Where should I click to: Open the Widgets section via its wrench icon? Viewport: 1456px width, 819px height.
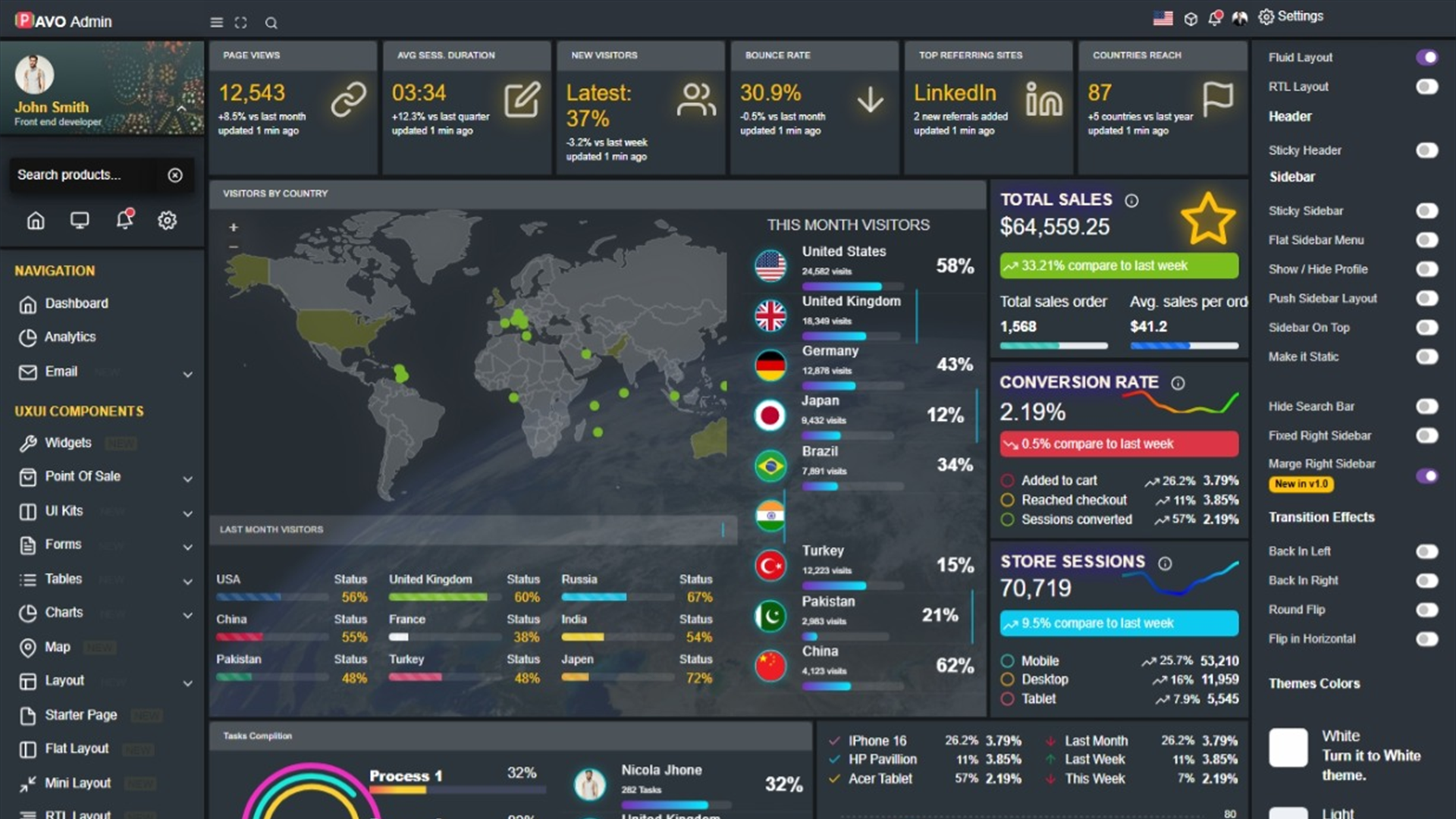point(29,443)
